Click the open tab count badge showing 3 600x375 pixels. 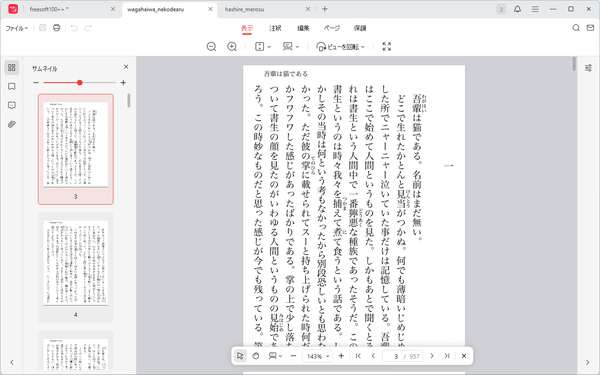(x=501, y=9)
